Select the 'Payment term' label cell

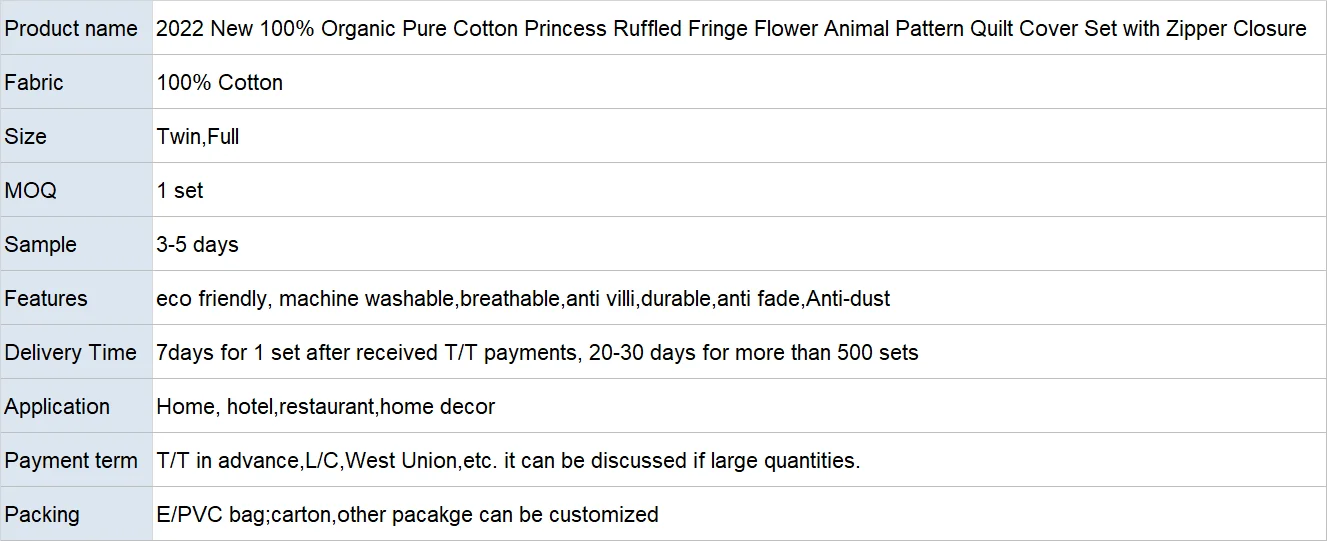tap(76, 460)
